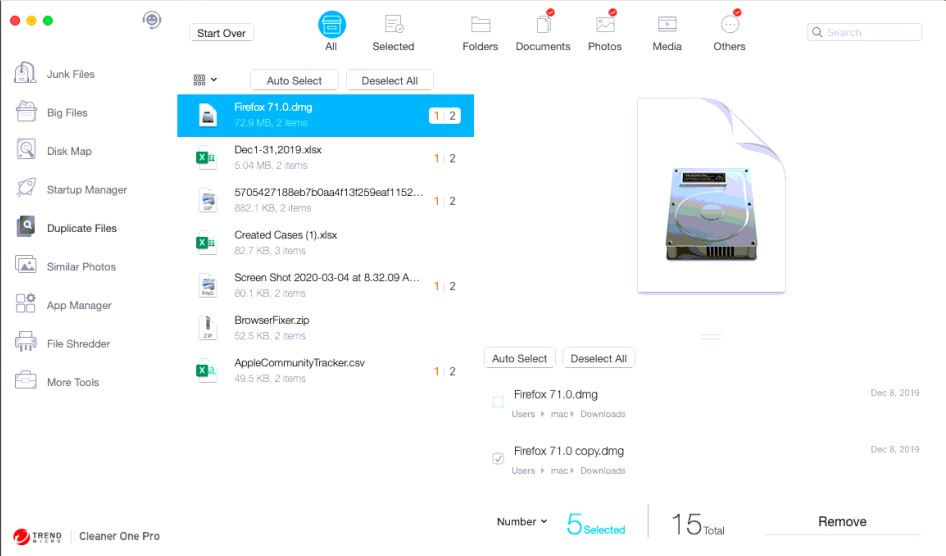This screenshot has height=556, width=946.
Task: Select the Firefox 71.0.dmg row
Action: tap(326, 115)
